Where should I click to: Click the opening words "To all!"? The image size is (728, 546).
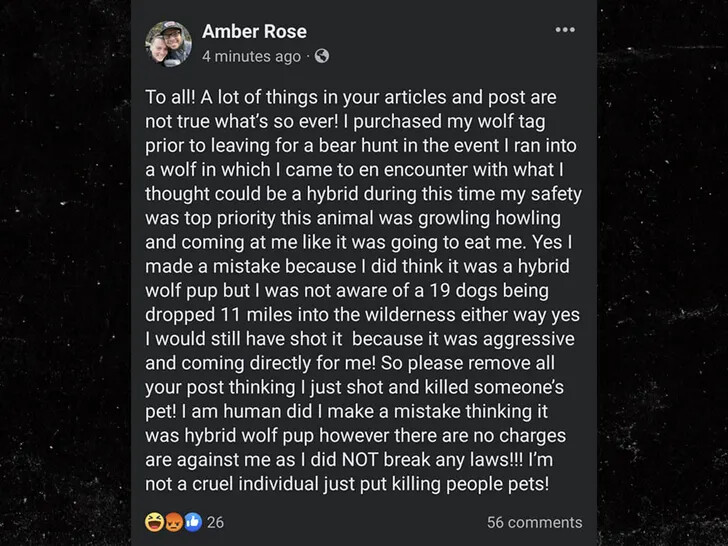(x=170, y=97)
